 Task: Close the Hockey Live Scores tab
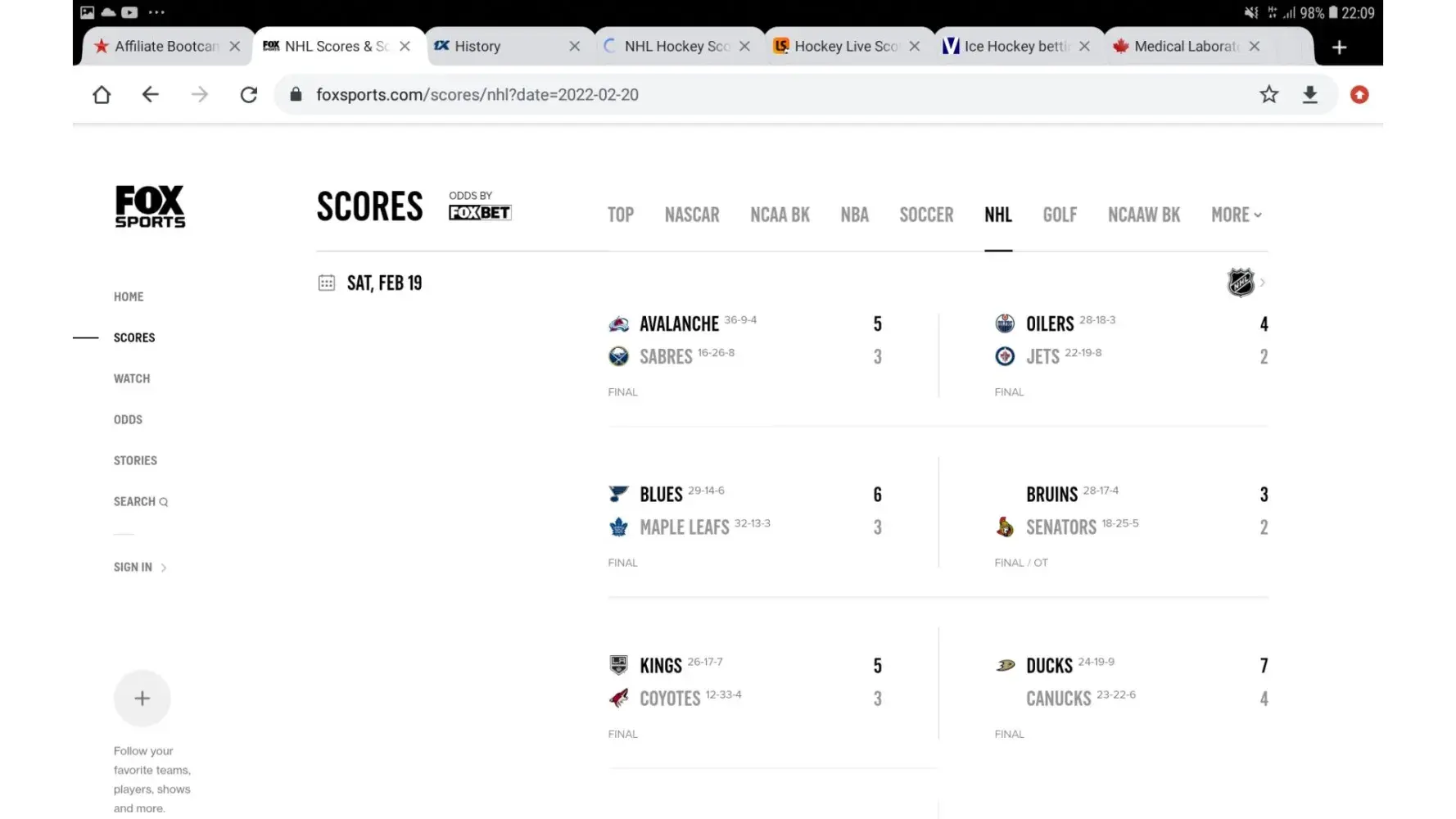tap(915, 47)
